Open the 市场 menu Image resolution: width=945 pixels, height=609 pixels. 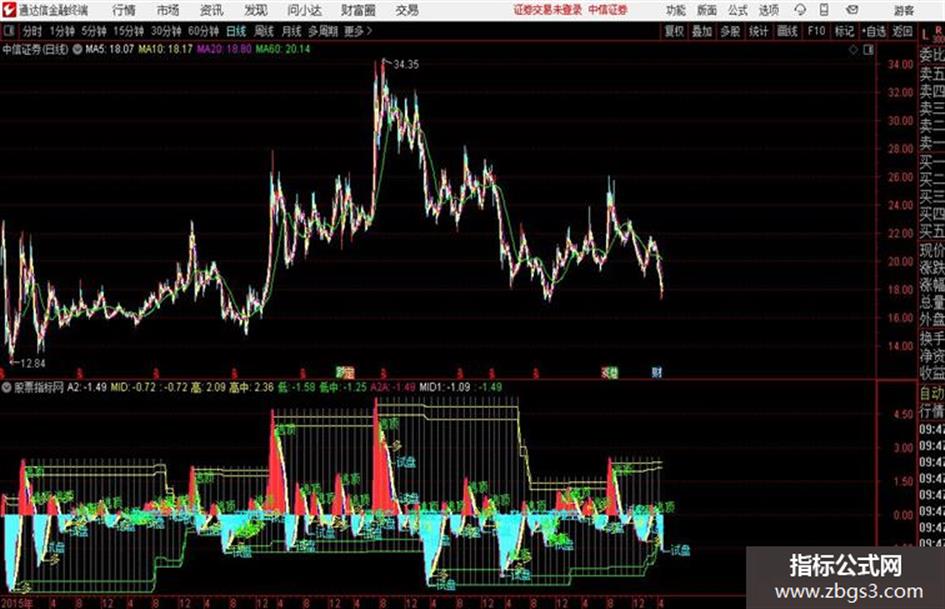[168, 10]
